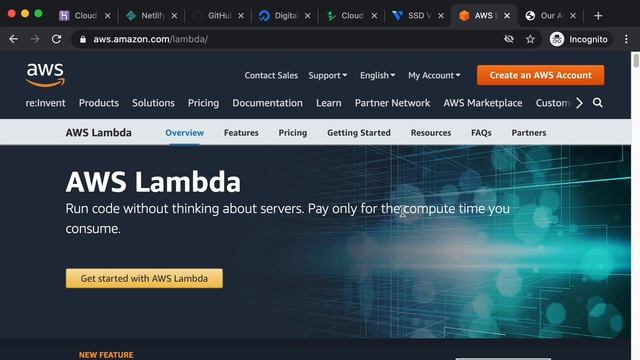Close the AWS Lambda tab
640x360 pixels.
coord(507,16)
